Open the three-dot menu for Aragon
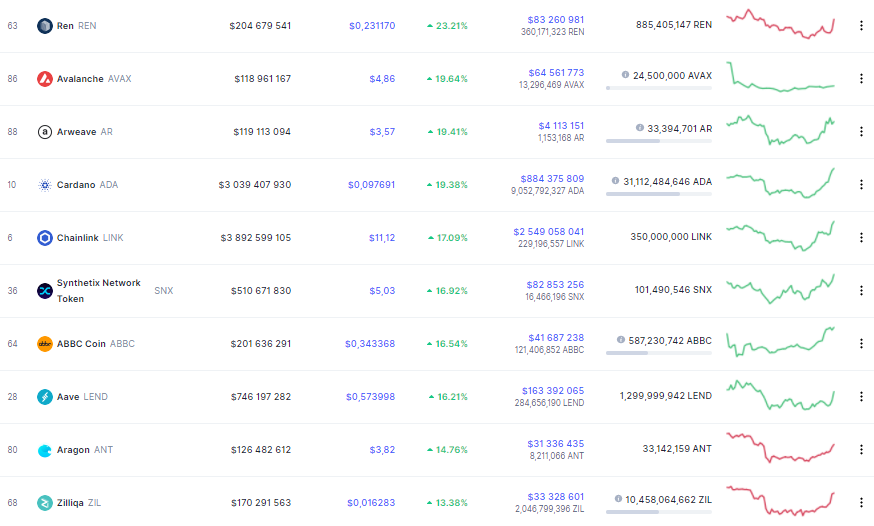This screenshot has height=526, width=874. [x=861, y=450]
